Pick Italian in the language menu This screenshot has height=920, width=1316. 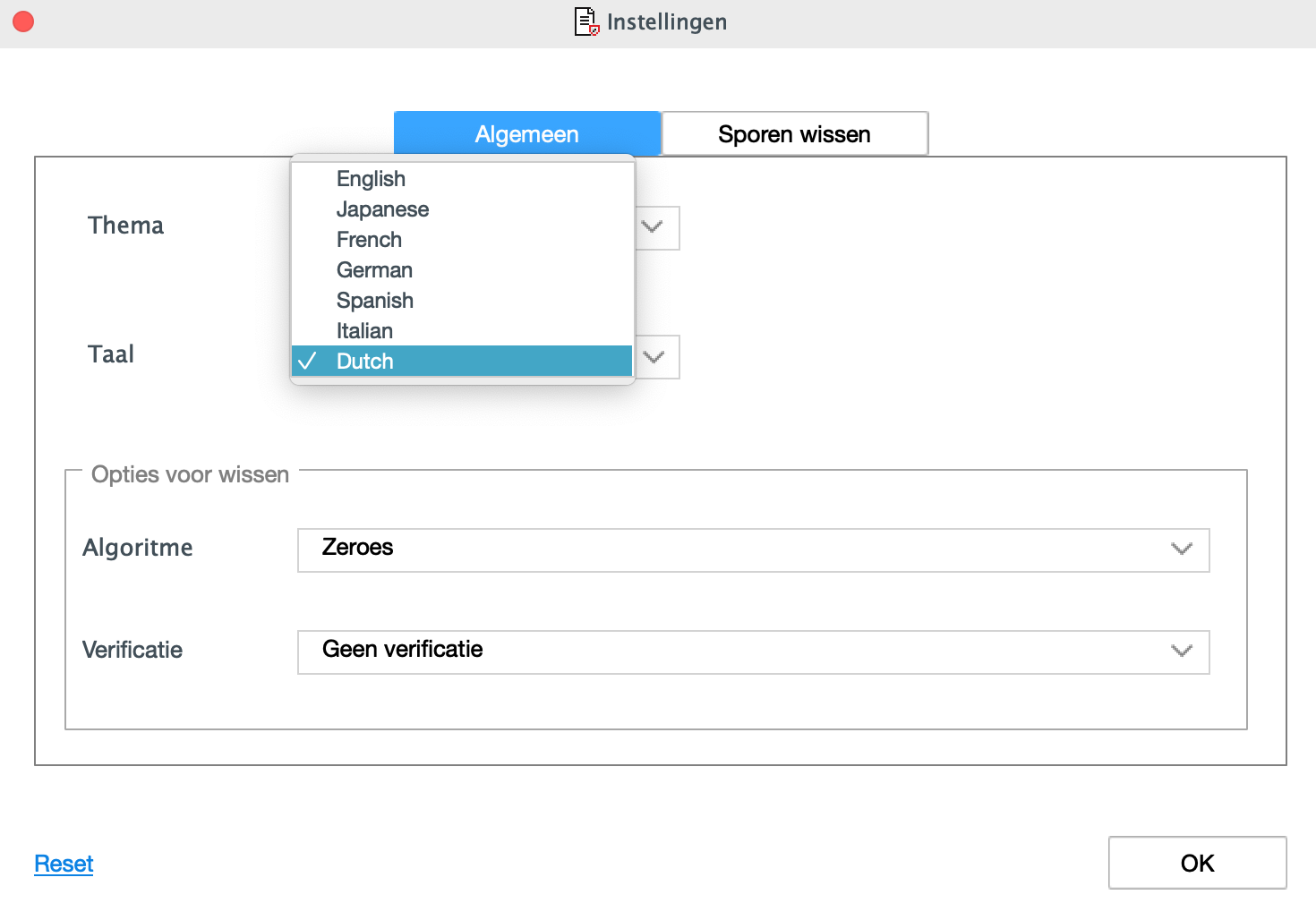pyautogui.click(x=462, y=331)
